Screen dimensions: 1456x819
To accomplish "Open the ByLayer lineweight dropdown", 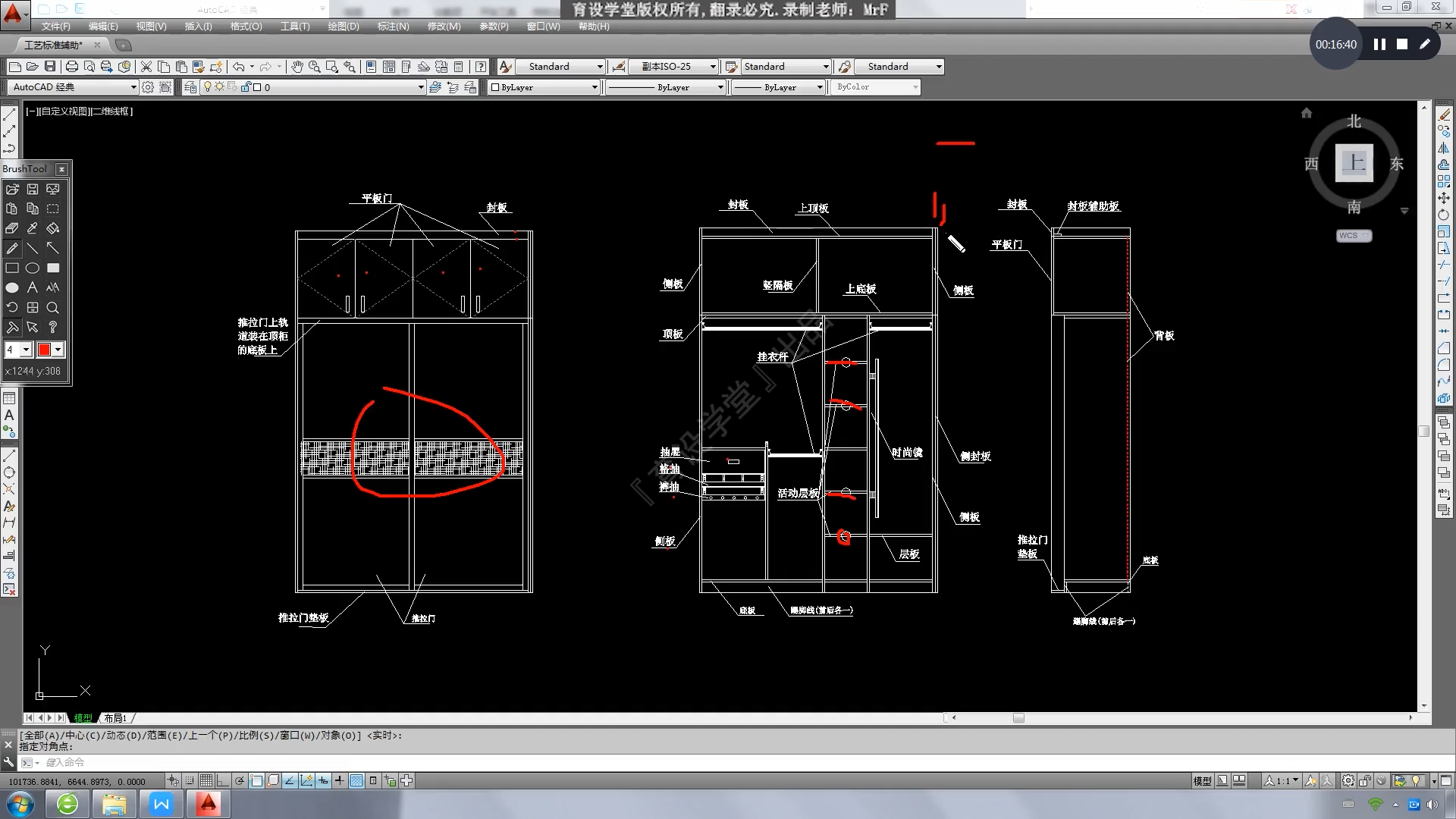I will point(779,87).
